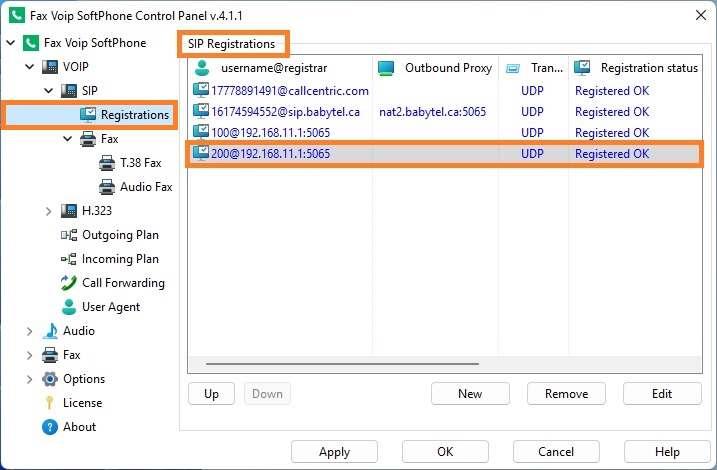
Task: Click the Help button
Action: tap(667, 452)
